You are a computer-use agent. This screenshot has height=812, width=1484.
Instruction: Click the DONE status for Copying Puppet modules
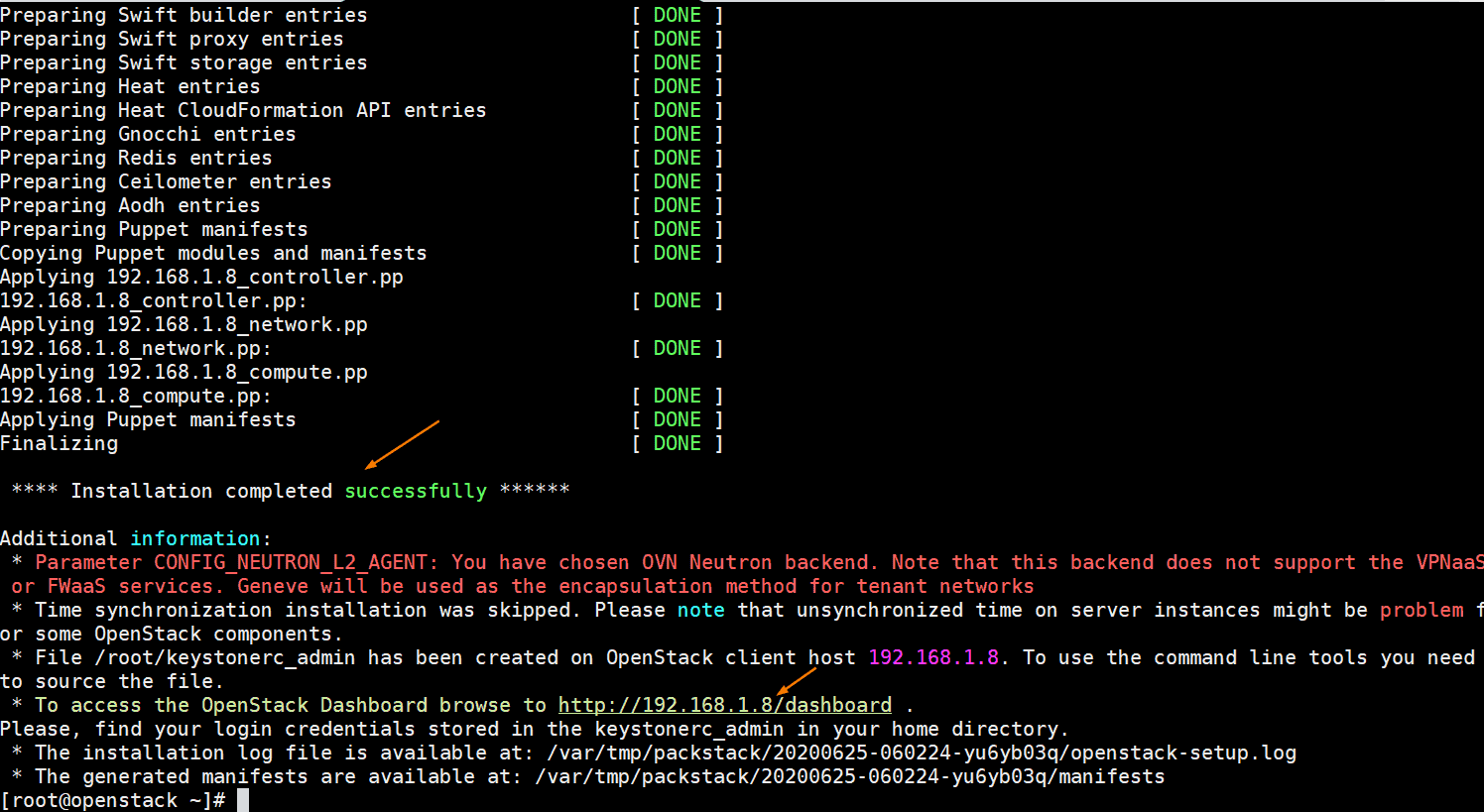[x=677, y=252]
